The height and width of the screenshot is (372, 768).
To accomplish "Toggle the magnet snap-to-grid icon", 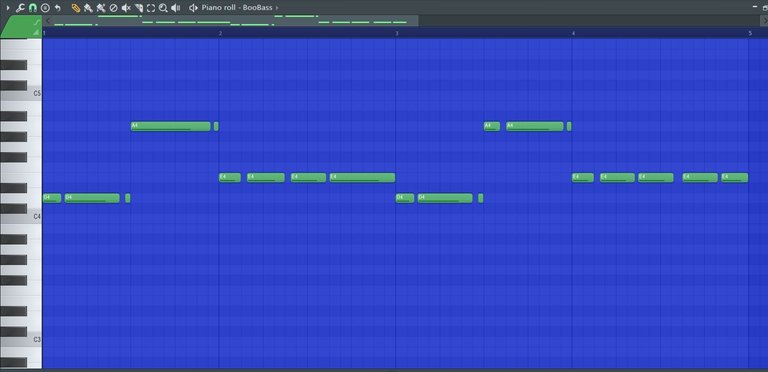I will pos(33,8).
